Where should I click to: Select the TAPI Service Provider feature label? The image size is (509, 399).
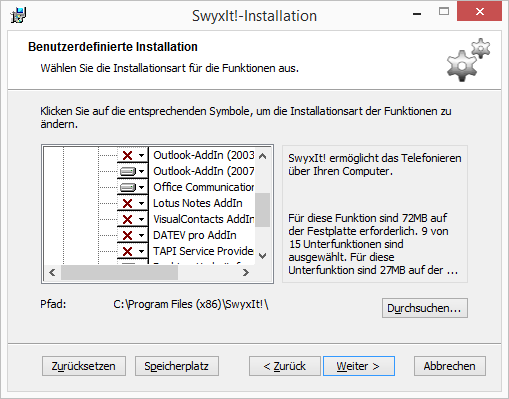(203, 251)
